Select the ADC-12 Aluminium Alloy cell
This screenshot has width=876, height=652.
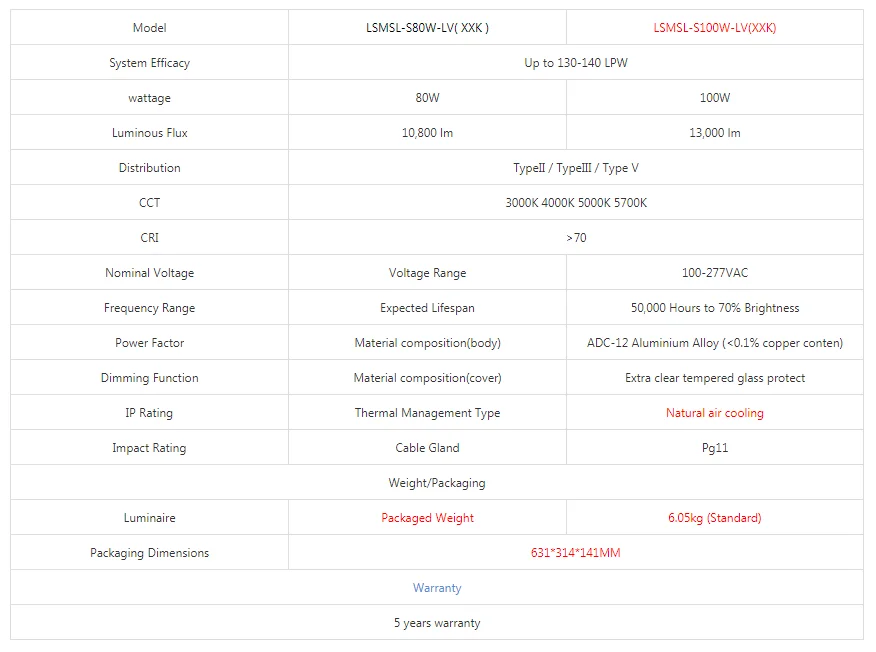[x=714, y=343]
